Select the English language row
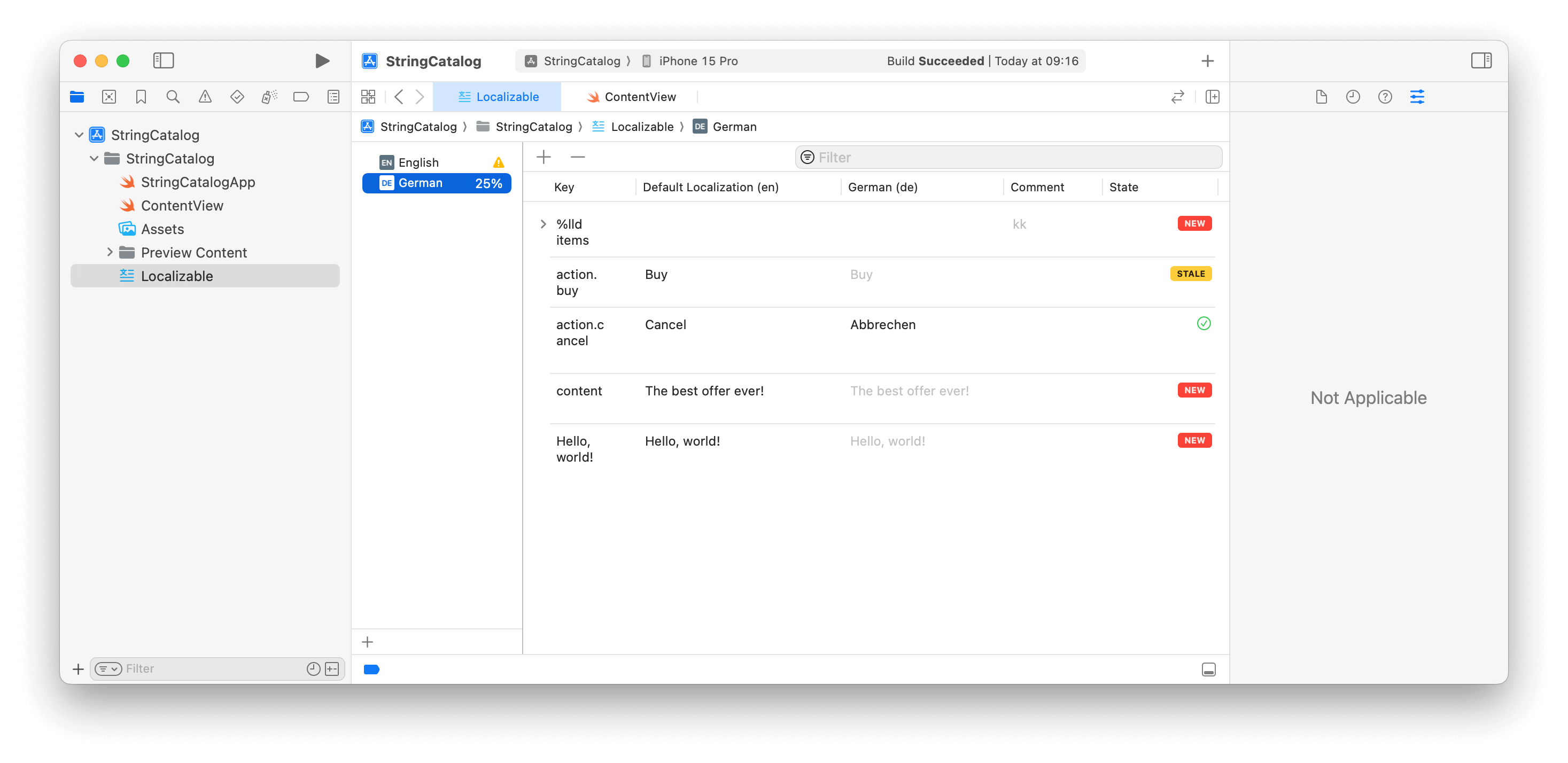This screenshot has width=1568, height=763. pyautogui.click(x=437, y=162)
